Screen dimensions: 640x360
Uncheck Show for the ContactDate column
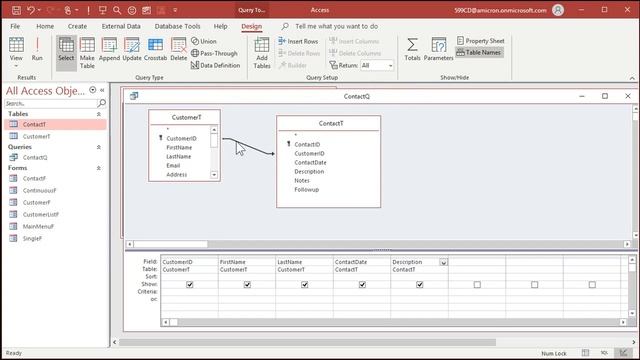pyautogui.click(x=362, y=284)
